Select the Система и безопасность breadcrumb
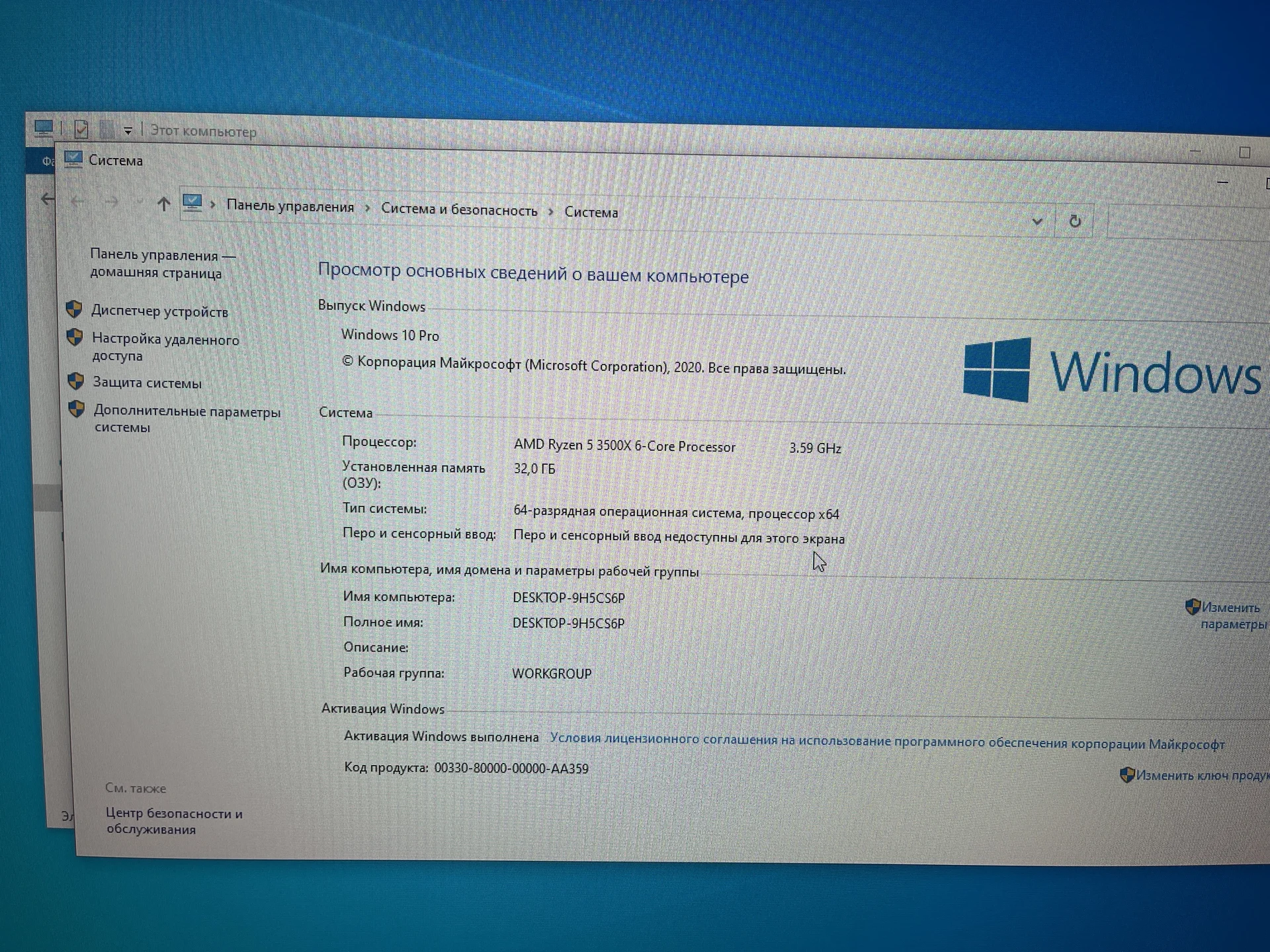 [x=459, y=210]
